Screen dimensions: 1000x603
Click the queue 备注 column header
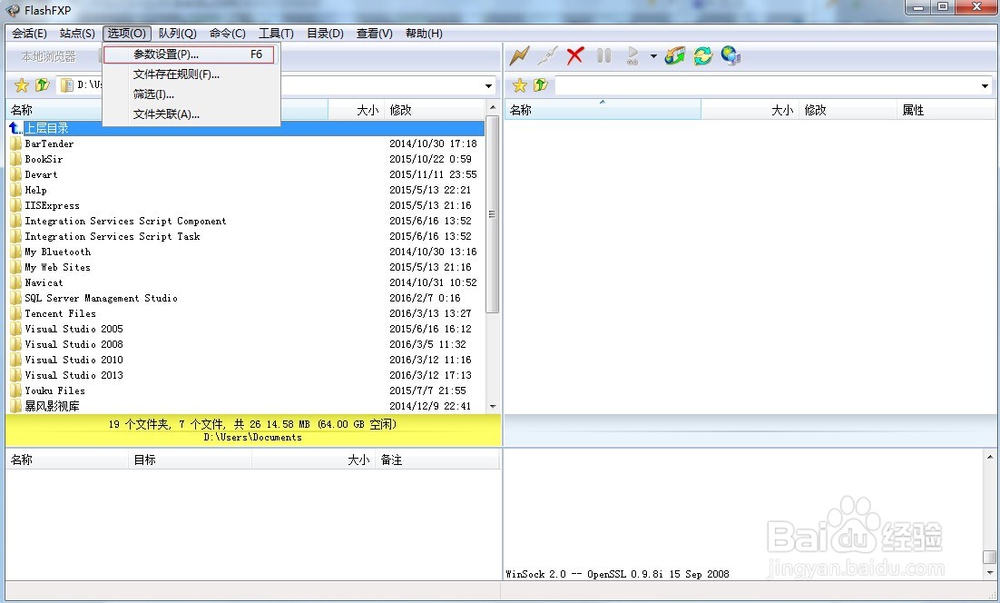tap(438, 460)
